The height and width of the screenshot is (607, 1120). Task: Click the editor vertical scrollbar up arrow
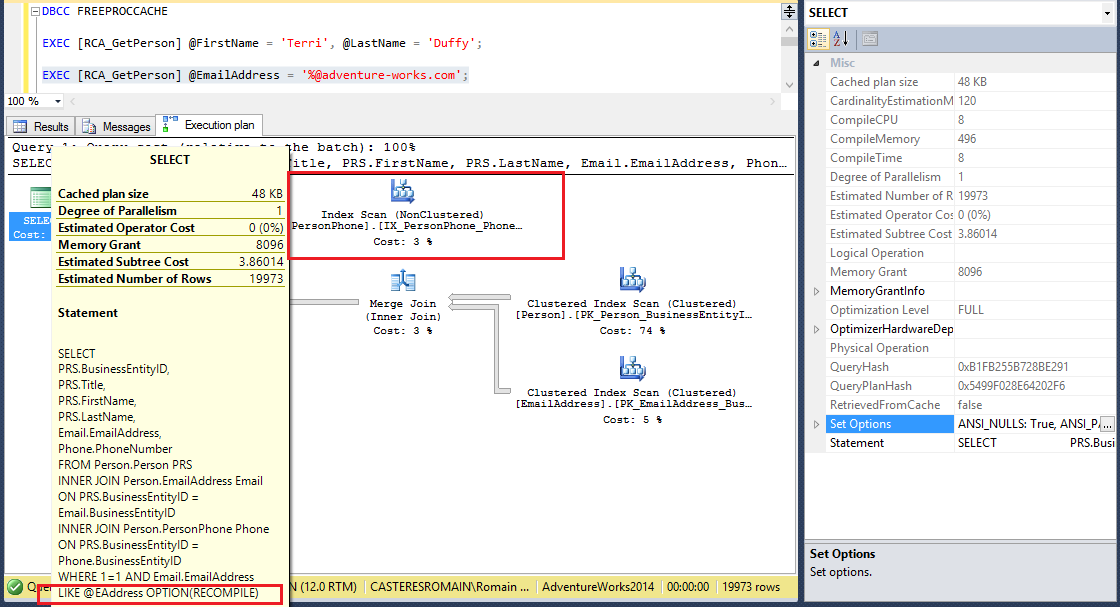789,29
